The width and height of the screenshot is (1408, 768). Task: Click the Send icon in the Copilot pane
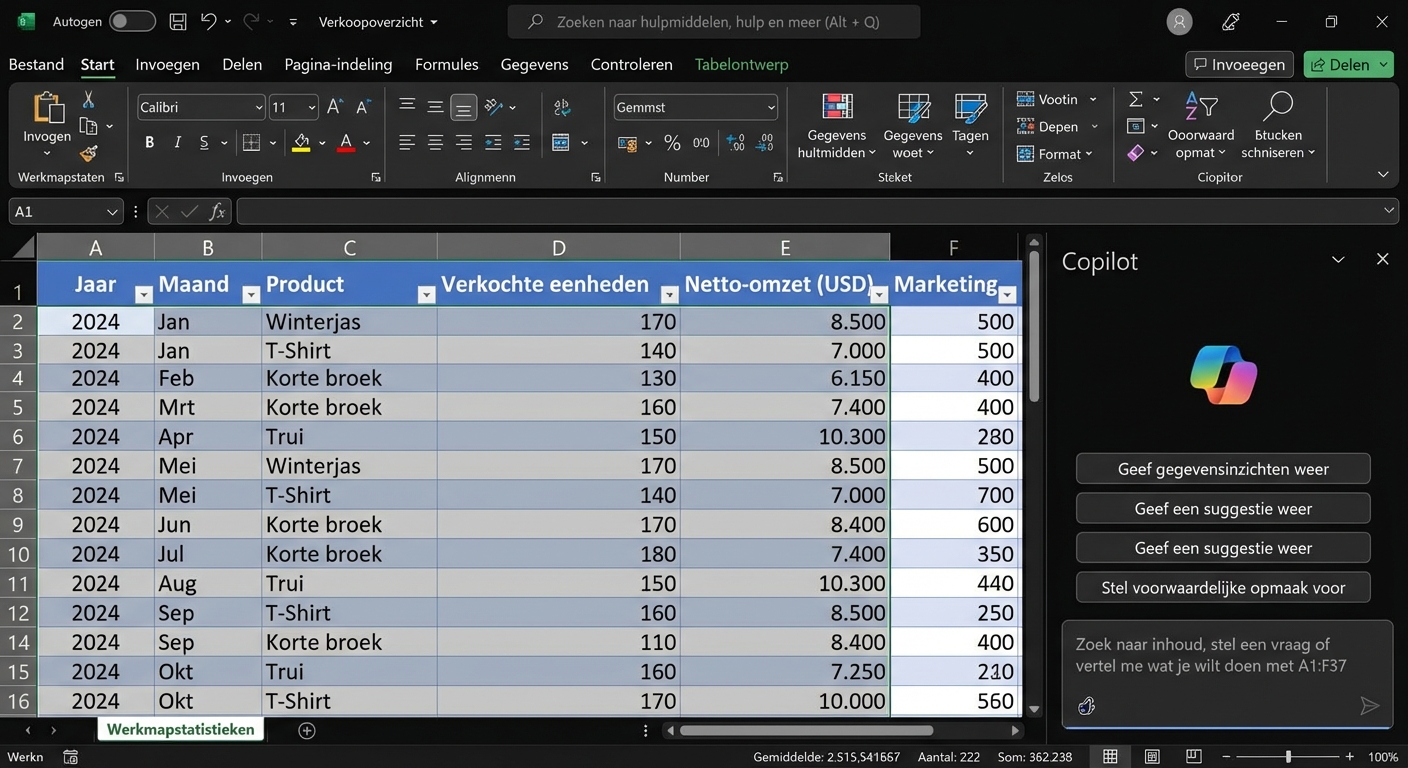coord(1371,706)
